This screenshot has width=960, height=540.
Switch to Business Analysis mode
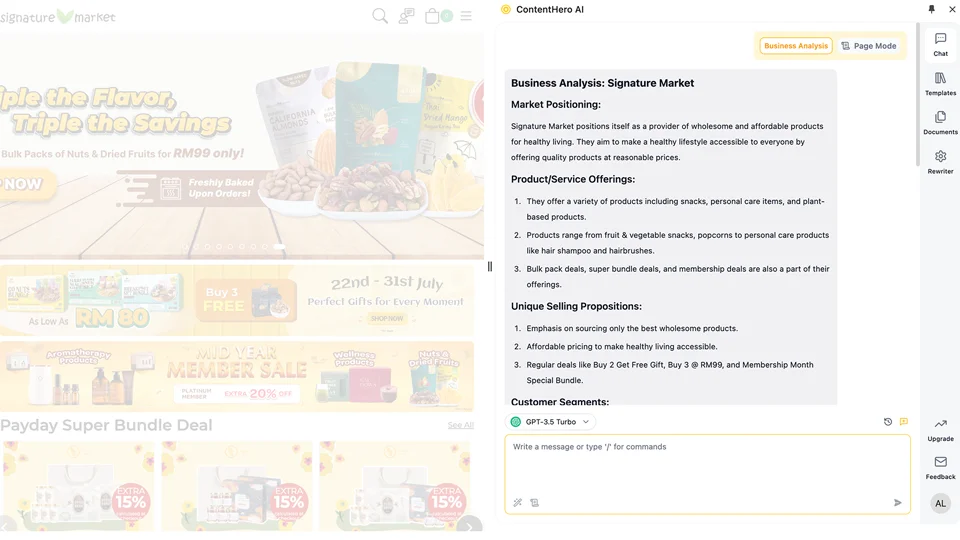[x=795, y=46]
